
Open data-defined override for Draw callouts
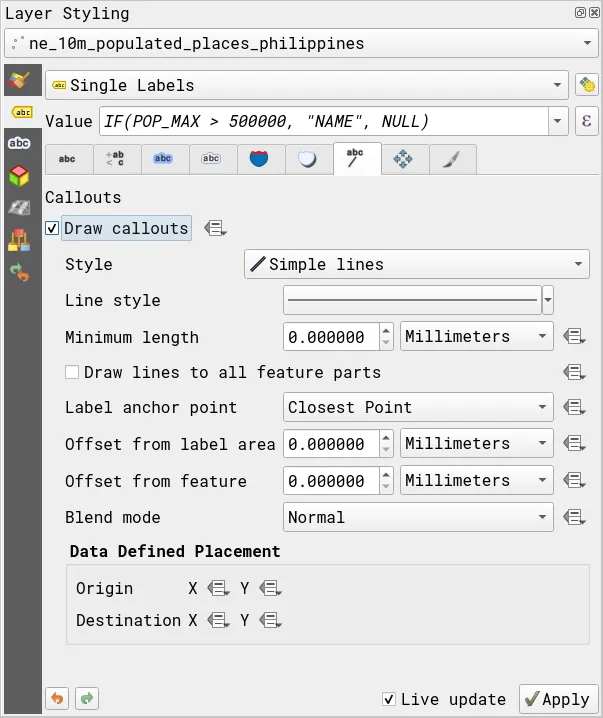coord(215,228)
